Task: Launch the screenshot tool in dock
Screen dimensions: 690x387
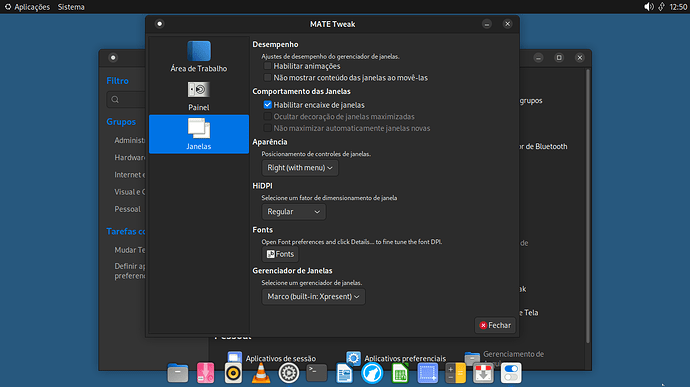Action: click(x=427, y=373)
